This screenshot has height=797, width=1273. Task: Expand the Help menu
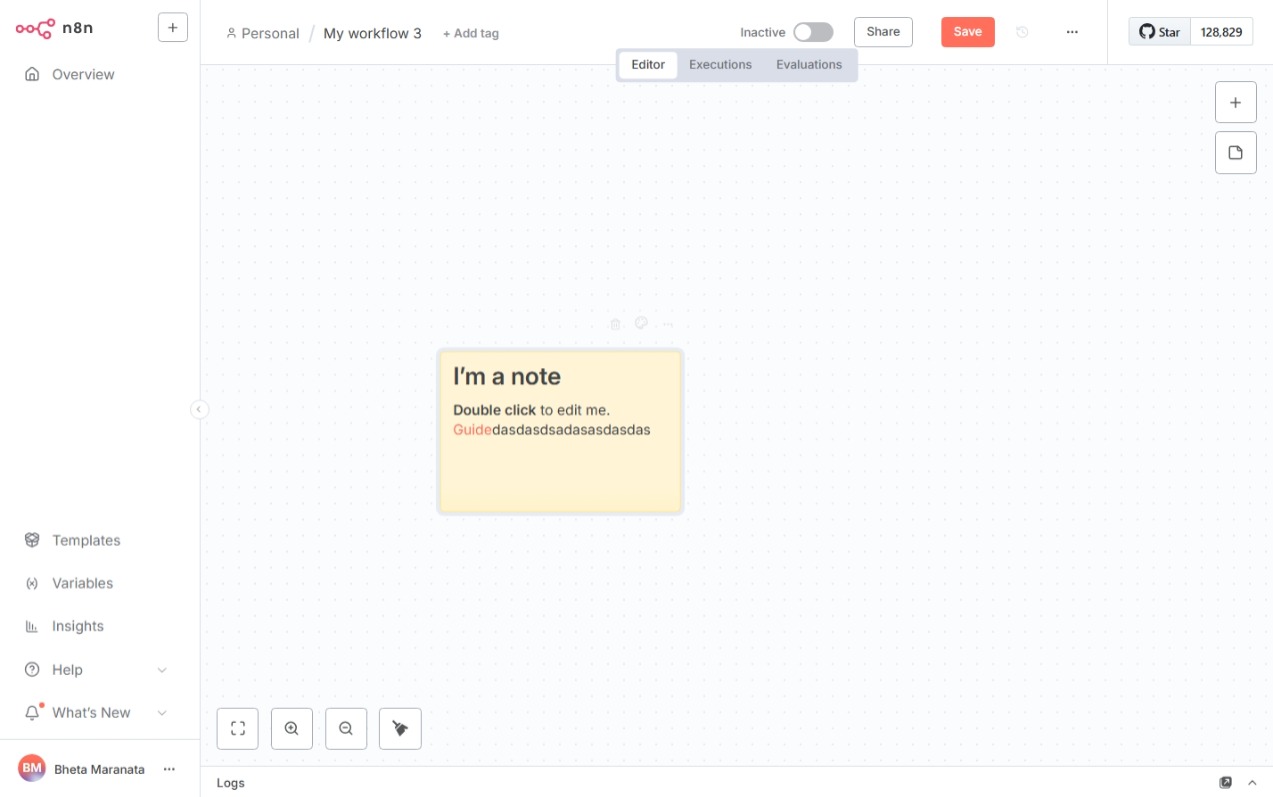[162, 670]
